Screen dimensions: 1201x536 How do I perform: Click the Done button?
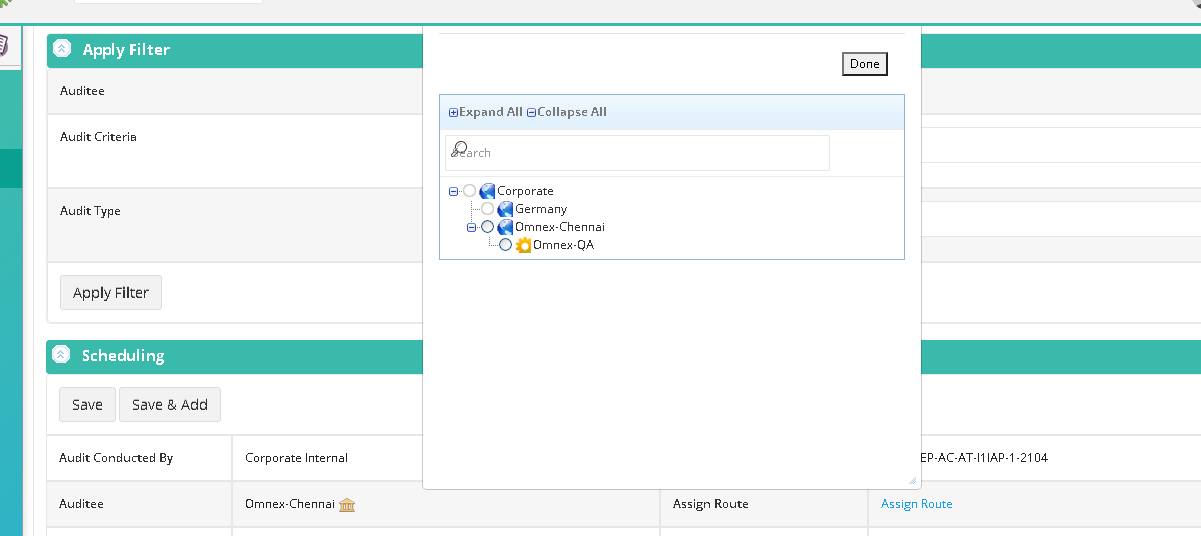[865, 64]
